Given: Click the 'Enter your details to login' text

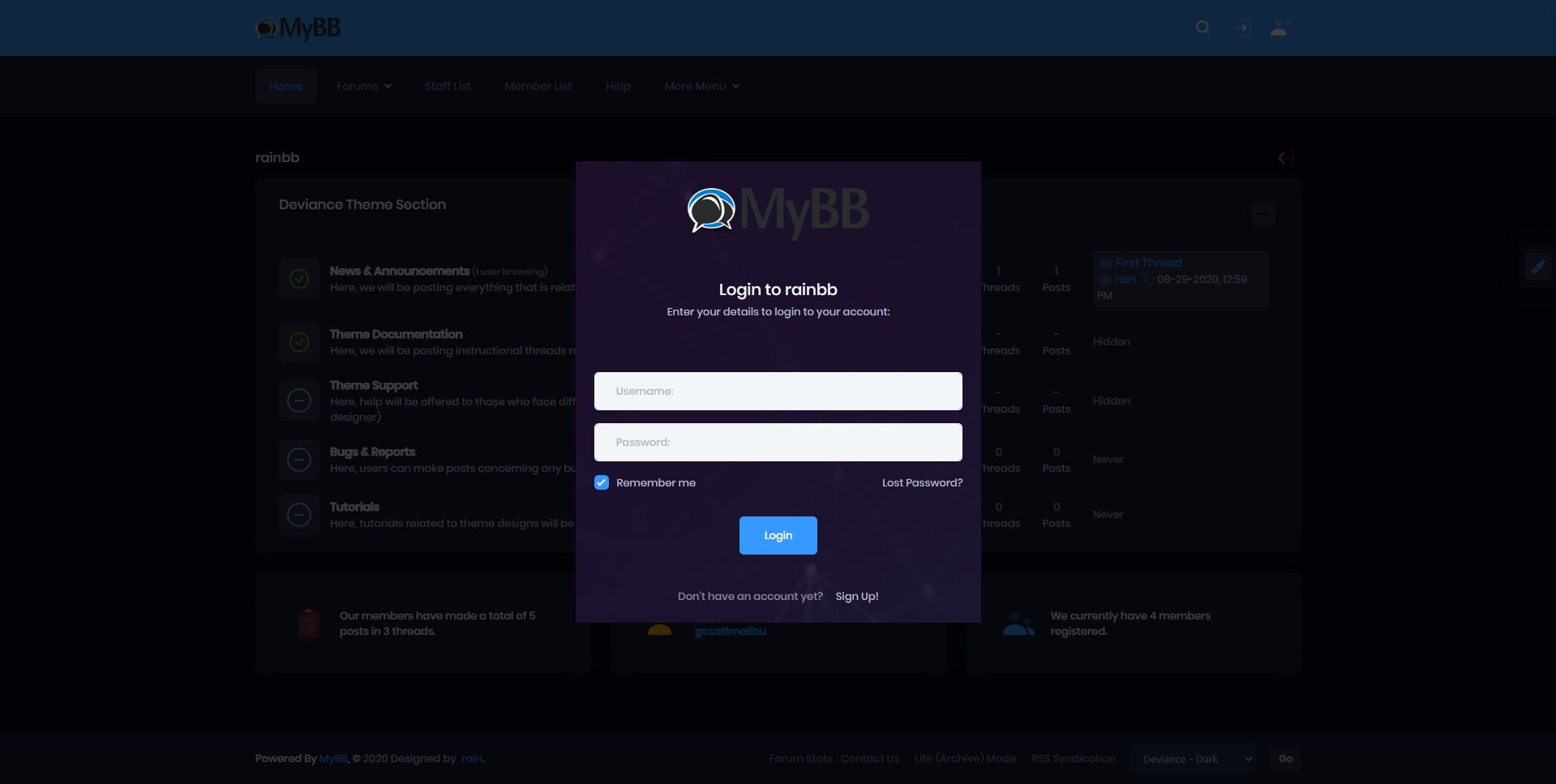Looking at the screenshot, I should pyautogui.click(x=778, y=311).
